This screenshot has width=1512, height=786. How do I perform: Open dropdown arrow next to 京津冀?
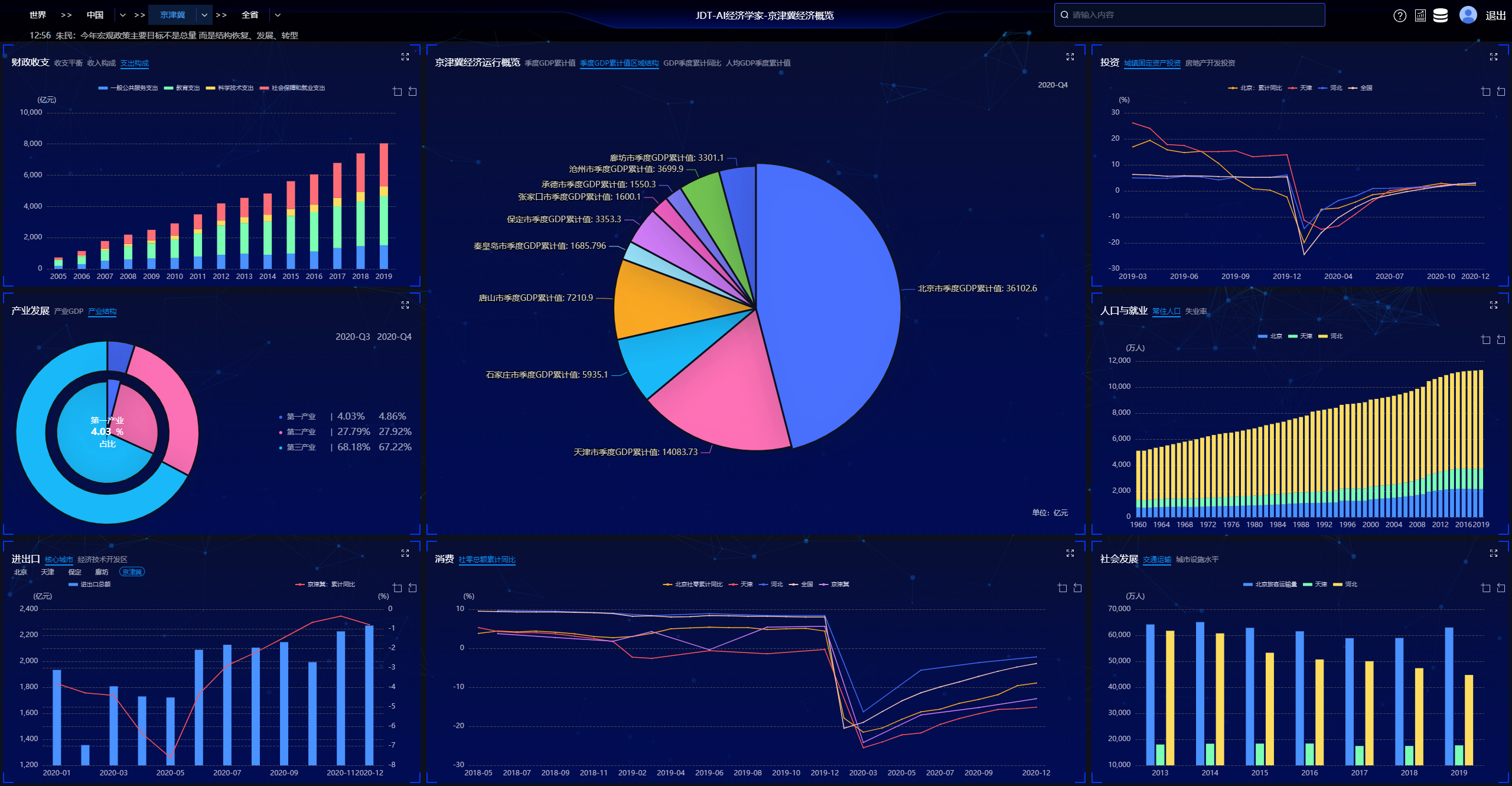click(x=204, y=15)
